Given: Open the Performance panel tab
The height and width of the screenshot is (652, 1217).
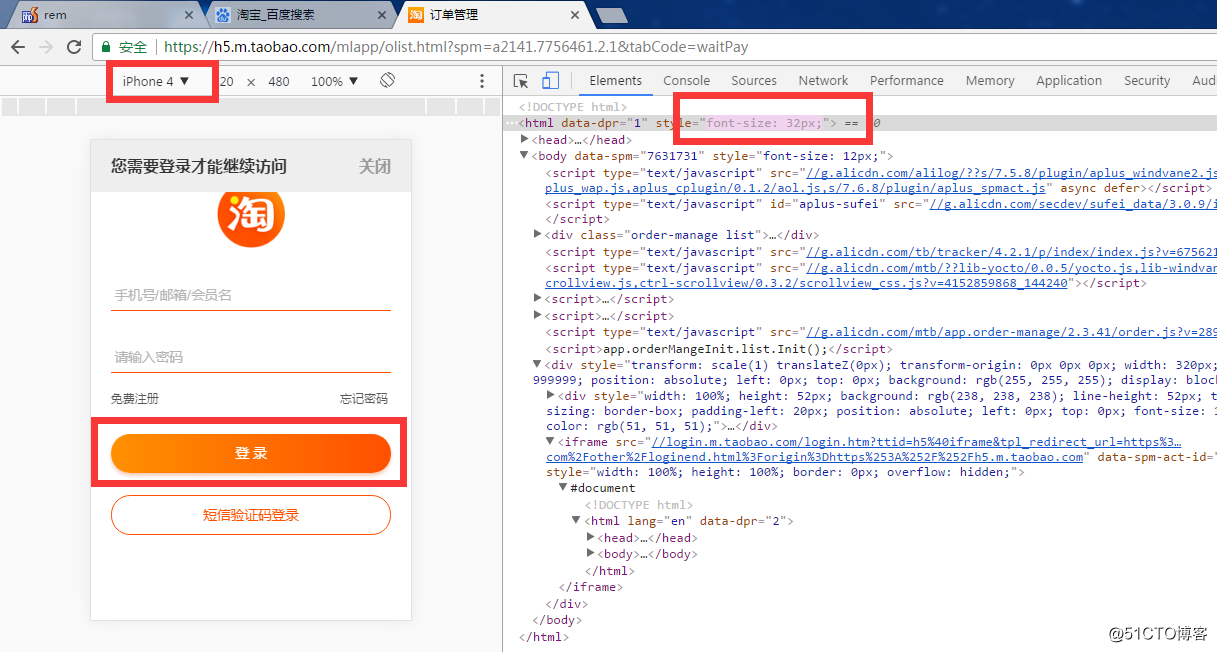Looking at the screenshot, I should [906, 81].
